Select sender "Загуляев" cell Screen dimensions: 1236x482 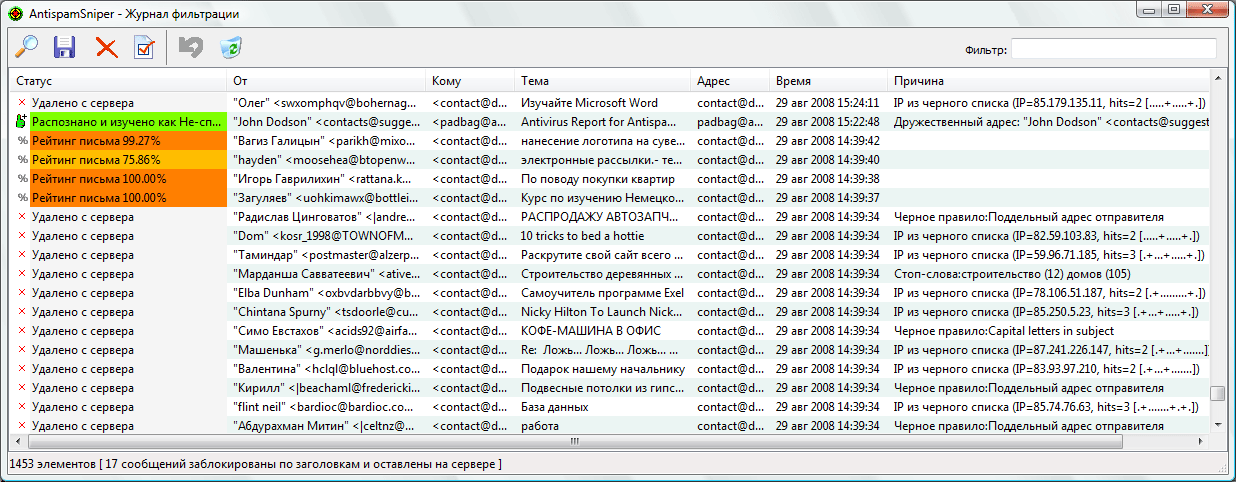point(327,197)
